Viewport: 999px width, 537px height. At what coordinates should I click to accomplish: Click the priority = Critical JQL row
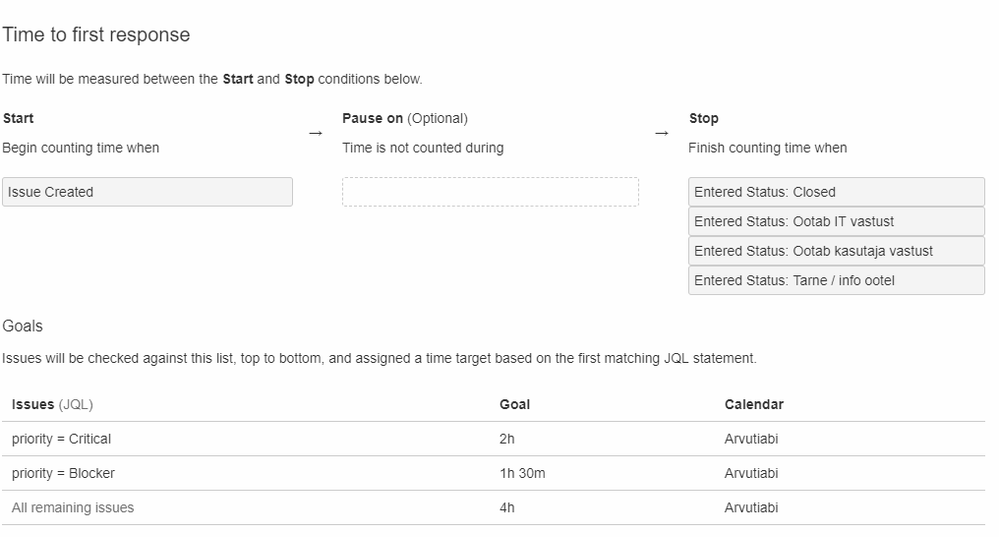click(61, 439)
